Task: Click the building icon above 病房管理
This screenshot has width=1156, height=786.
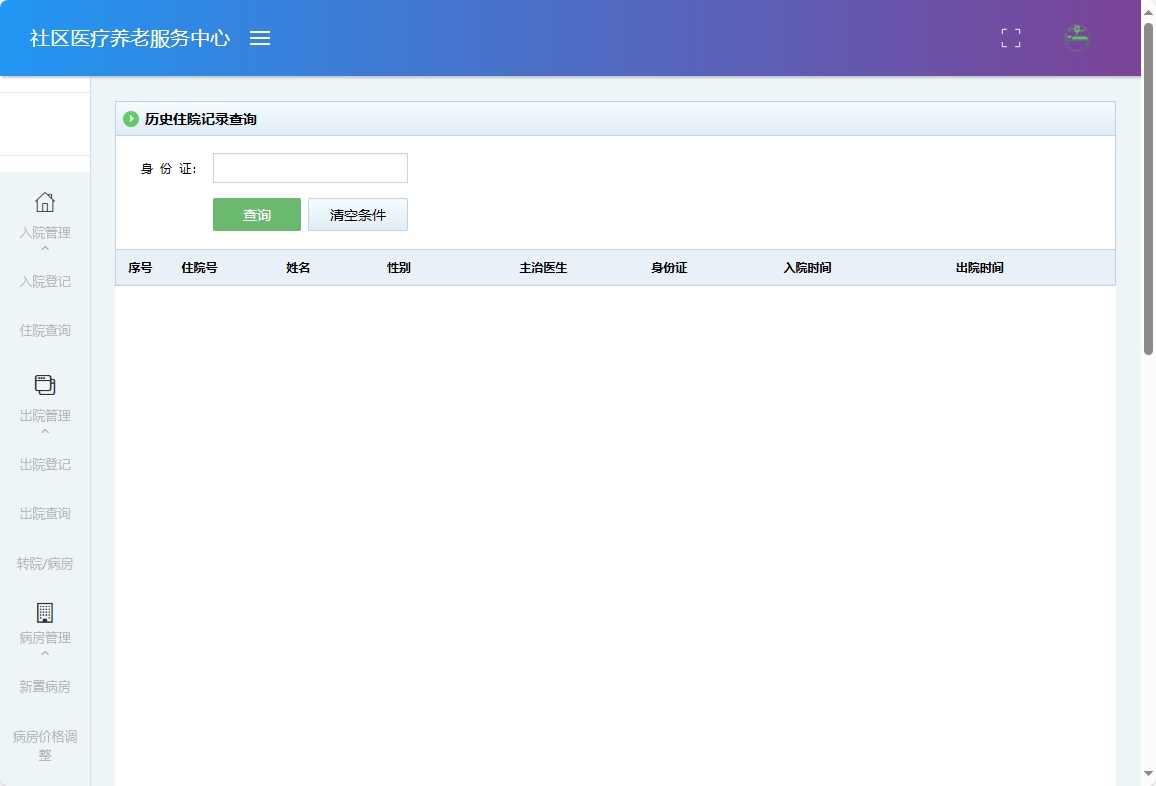Action: click(45, 612)
